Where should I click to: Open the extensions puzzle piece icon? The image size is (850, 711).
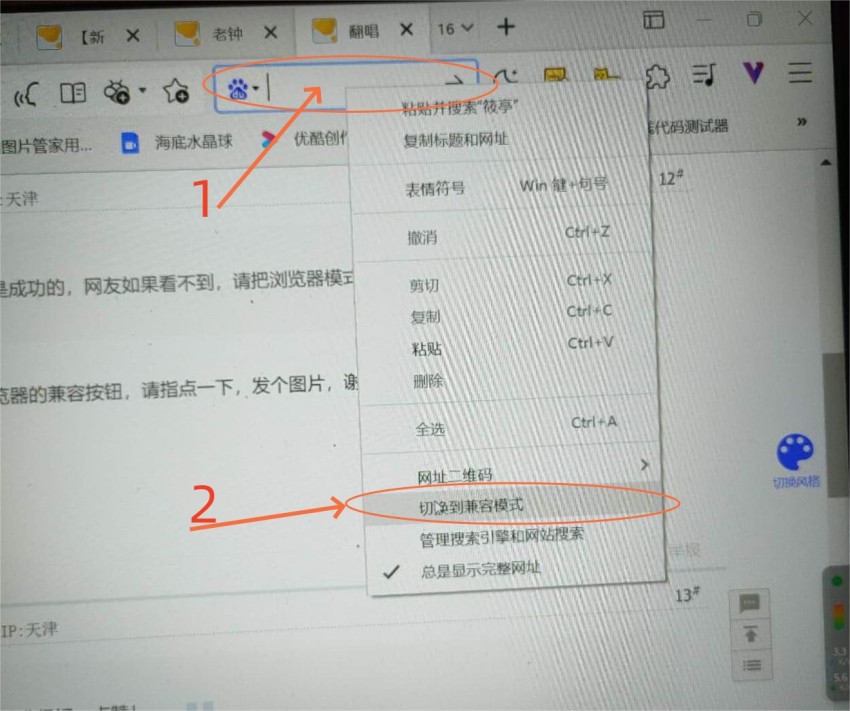[x=656, y=76]
